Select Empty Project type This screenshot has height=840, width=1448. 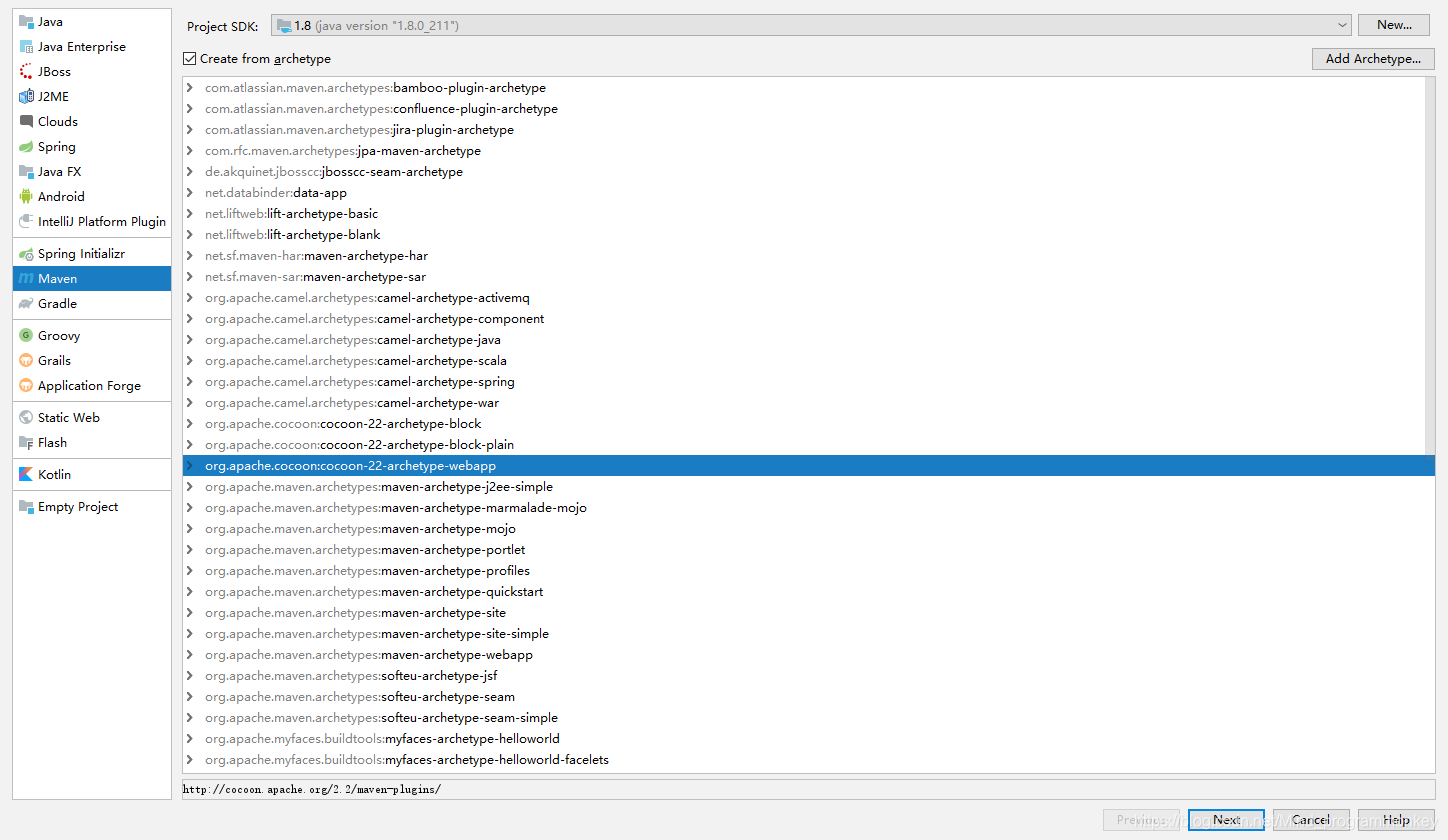pos(92,506)
